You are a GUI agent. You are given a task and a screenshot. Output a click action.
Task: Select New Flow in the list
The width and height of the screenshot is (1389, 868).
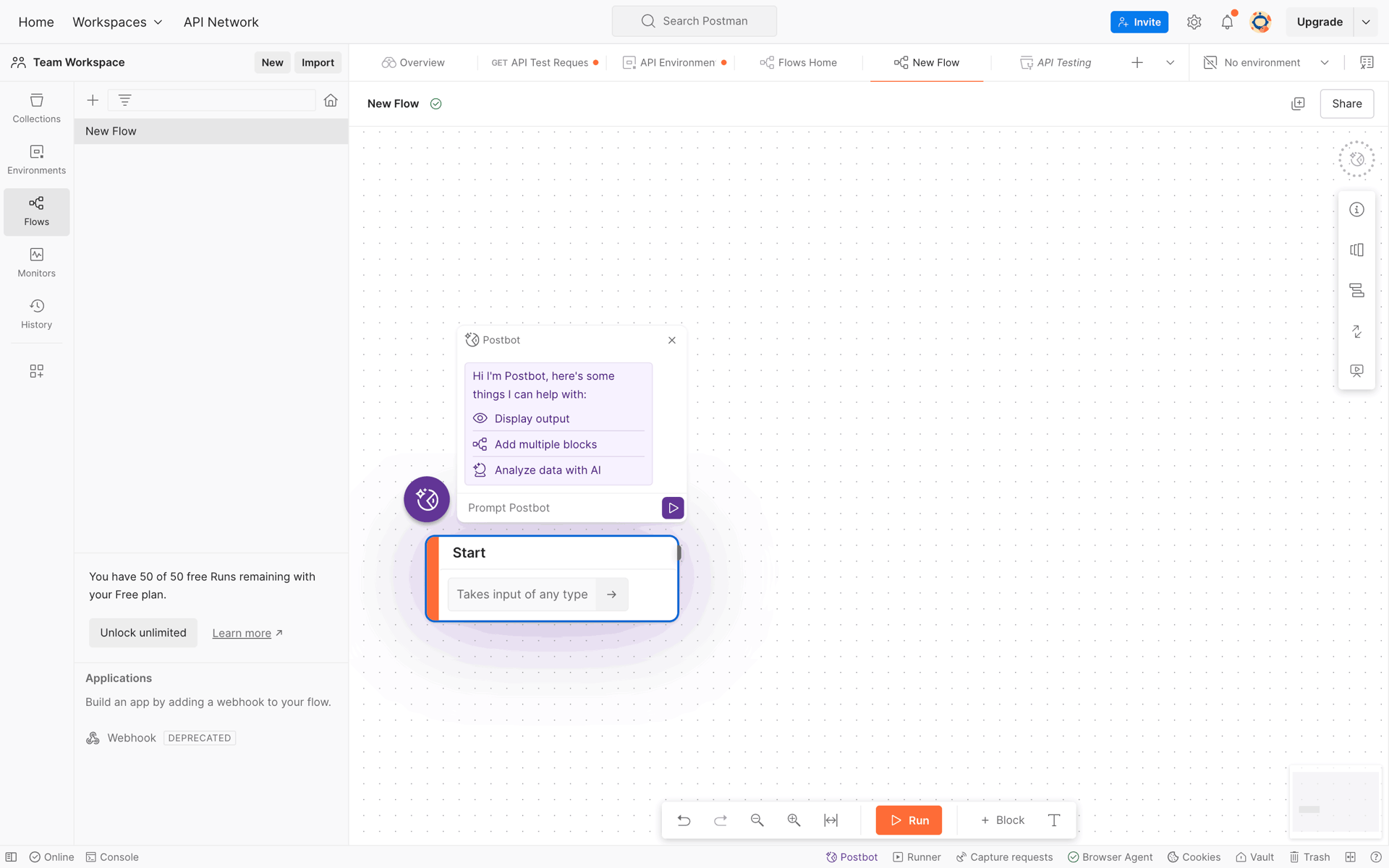(211, 132)
